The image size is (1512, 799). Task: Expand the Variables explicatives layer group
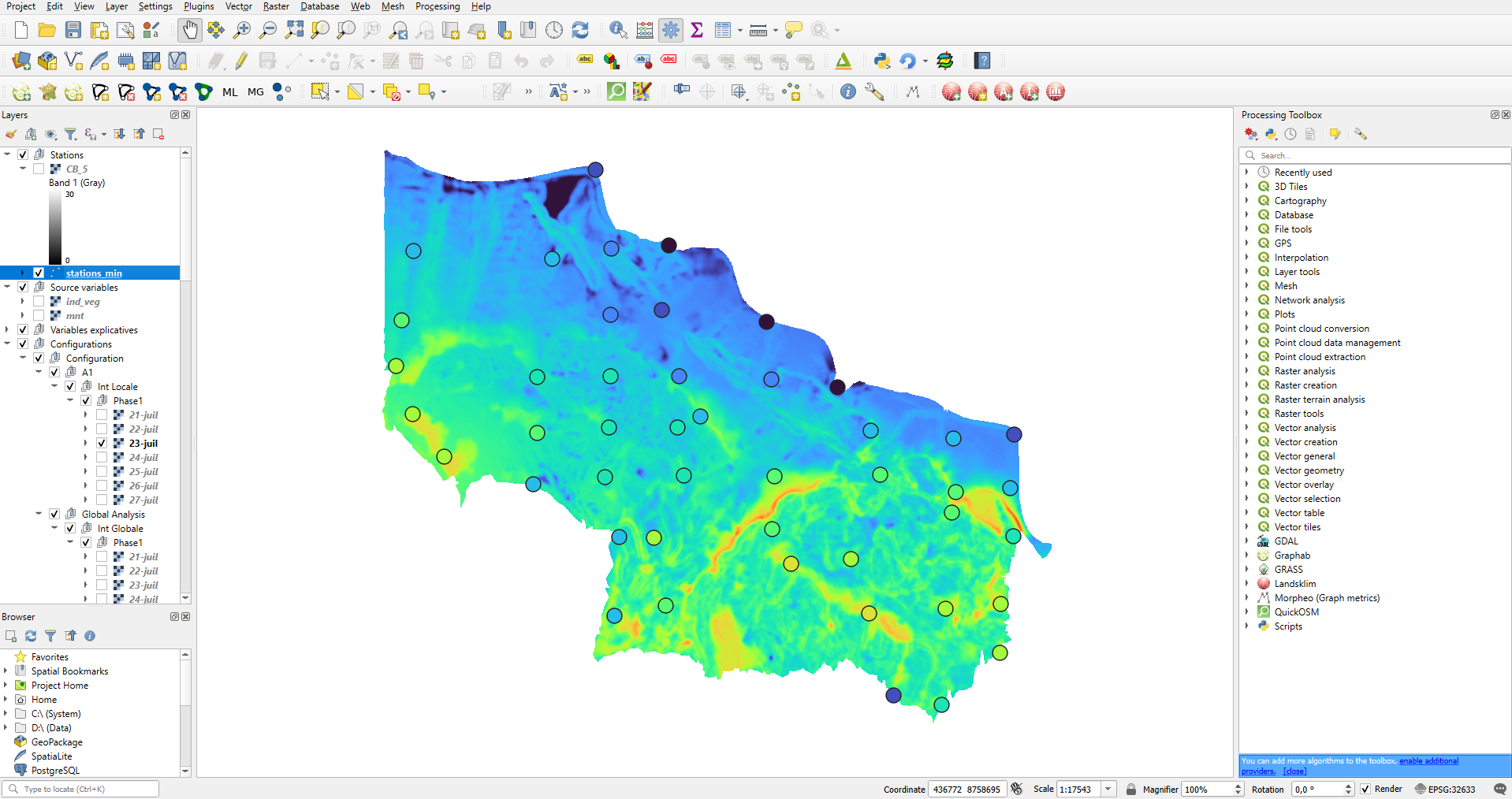pos(7,330)
